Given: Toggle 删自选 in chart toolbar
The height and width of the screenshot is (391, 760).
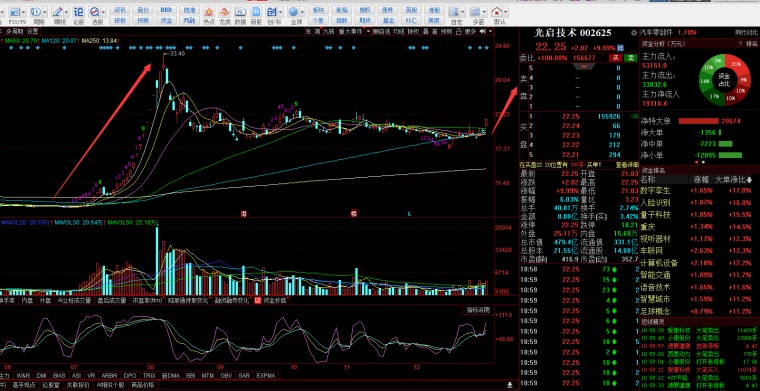Looking at the screenshot, I should 381,31.
